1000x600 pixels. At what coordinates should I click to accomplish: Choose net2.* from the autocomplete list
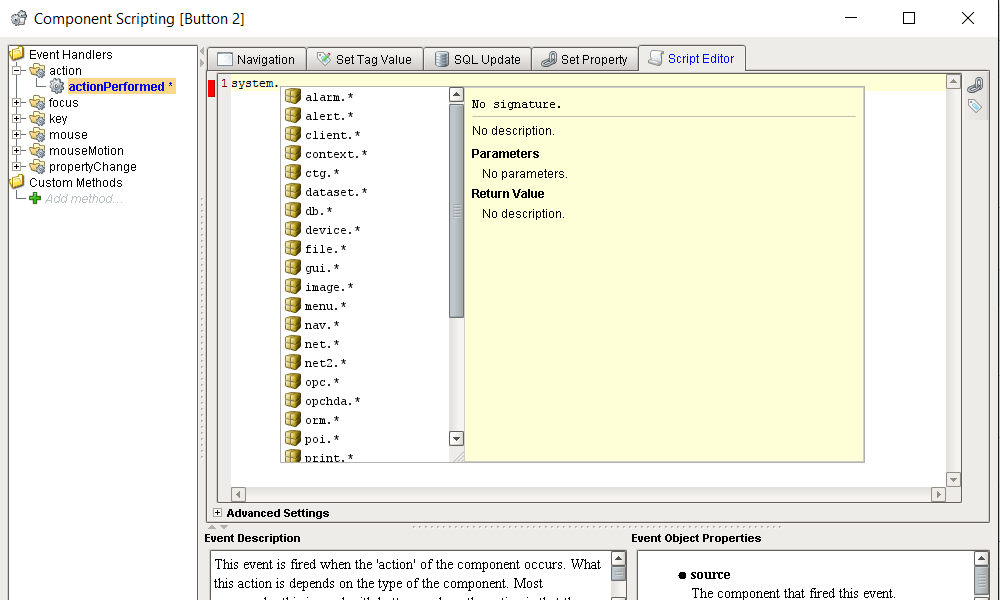point(365,363)
